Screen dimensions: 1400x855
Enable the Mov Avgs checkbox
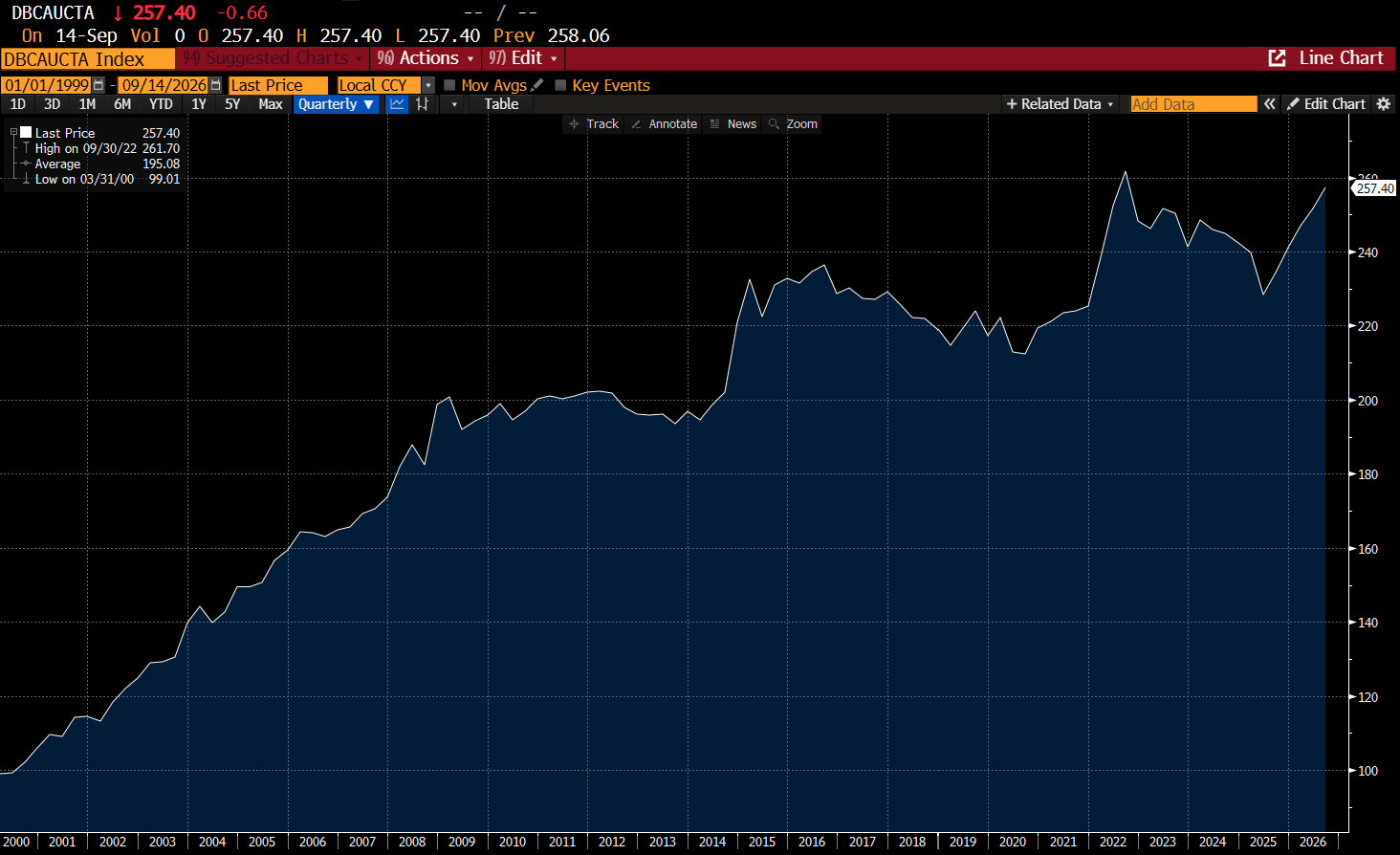pyautogui.click(x=449, y=85)
